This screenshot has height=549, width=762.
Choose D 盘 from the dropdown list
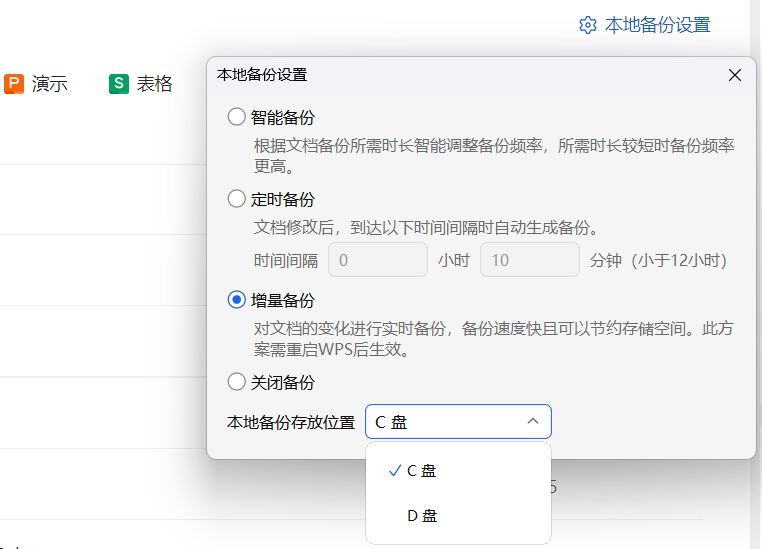click(x=458, y=515)
